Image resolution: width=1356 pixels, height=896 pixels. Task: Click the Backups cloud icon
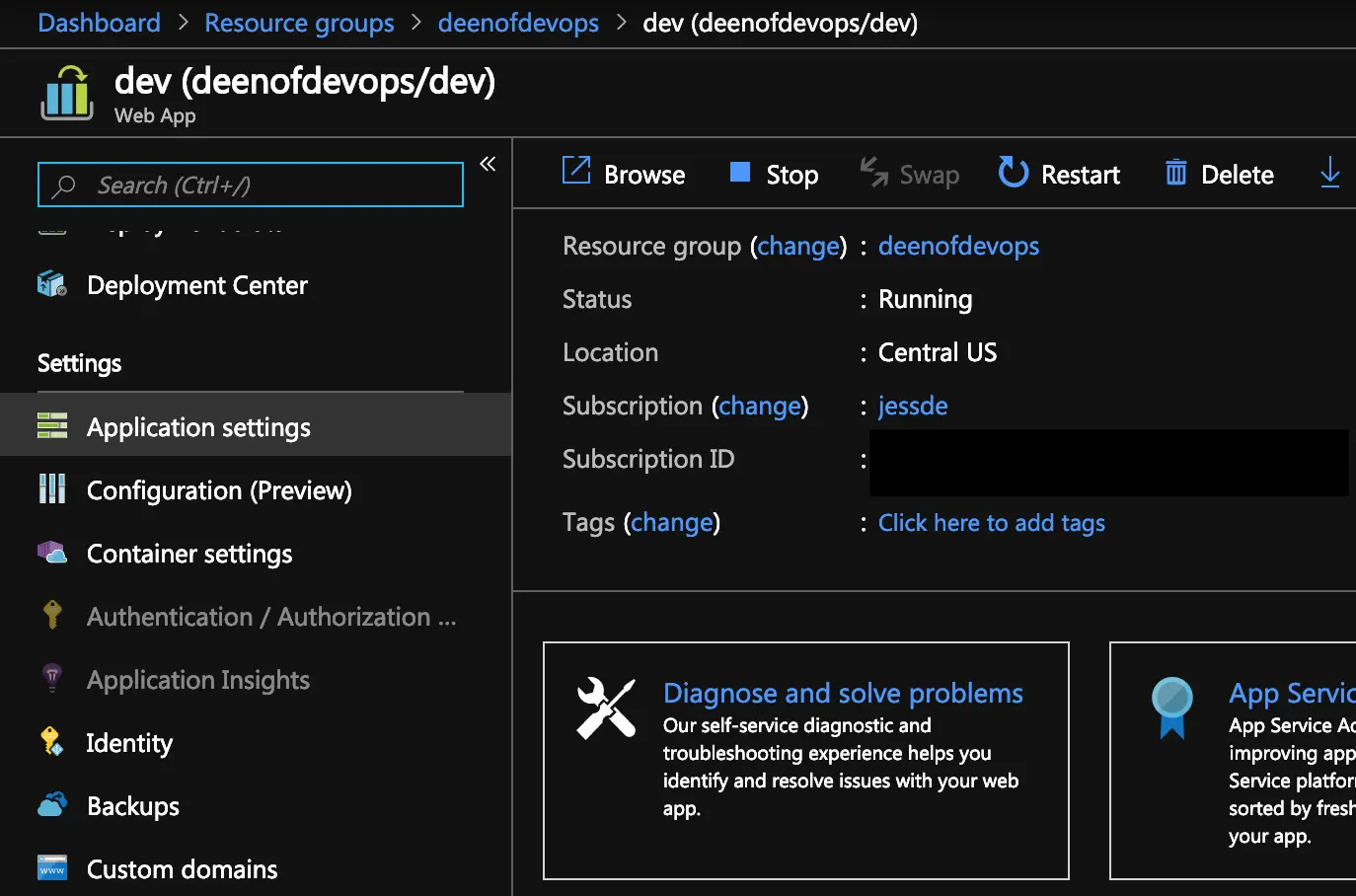coord(51,805)
